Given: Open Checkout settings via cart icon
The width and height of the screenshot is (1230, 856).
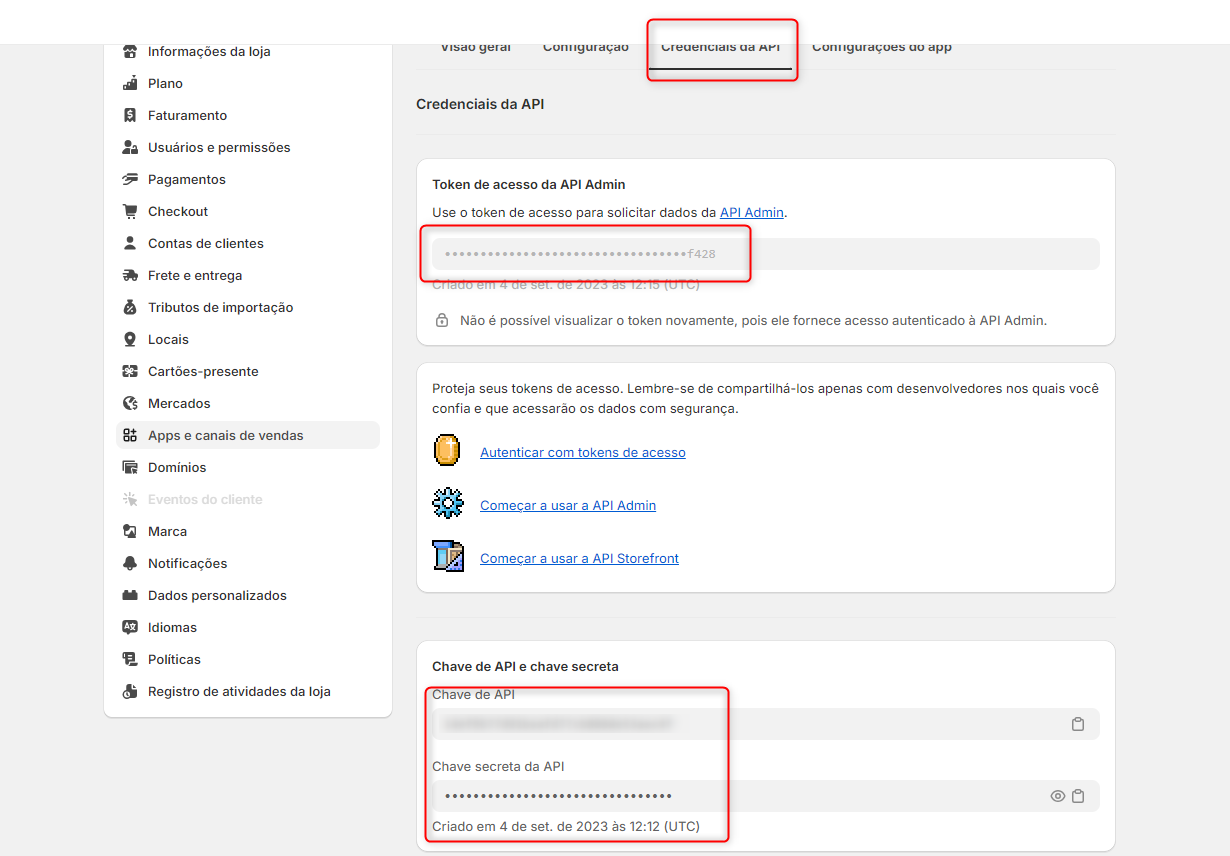Looking at the screenshot, I should 130,211.
